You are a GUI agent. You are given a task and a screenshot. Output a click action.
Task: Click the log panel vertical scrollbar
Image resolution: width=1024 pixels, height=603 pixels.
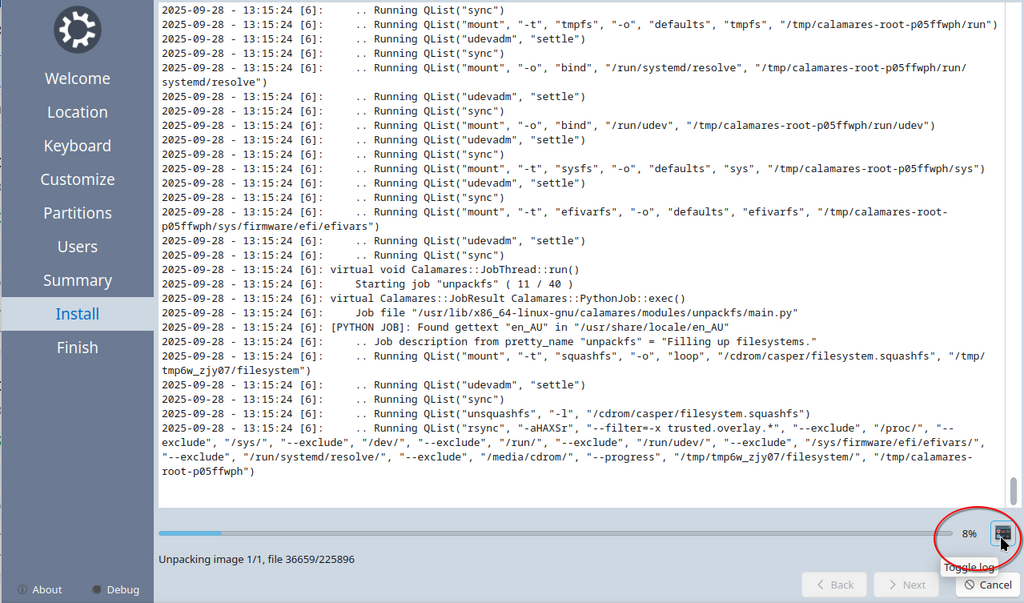click(1014, 255)
